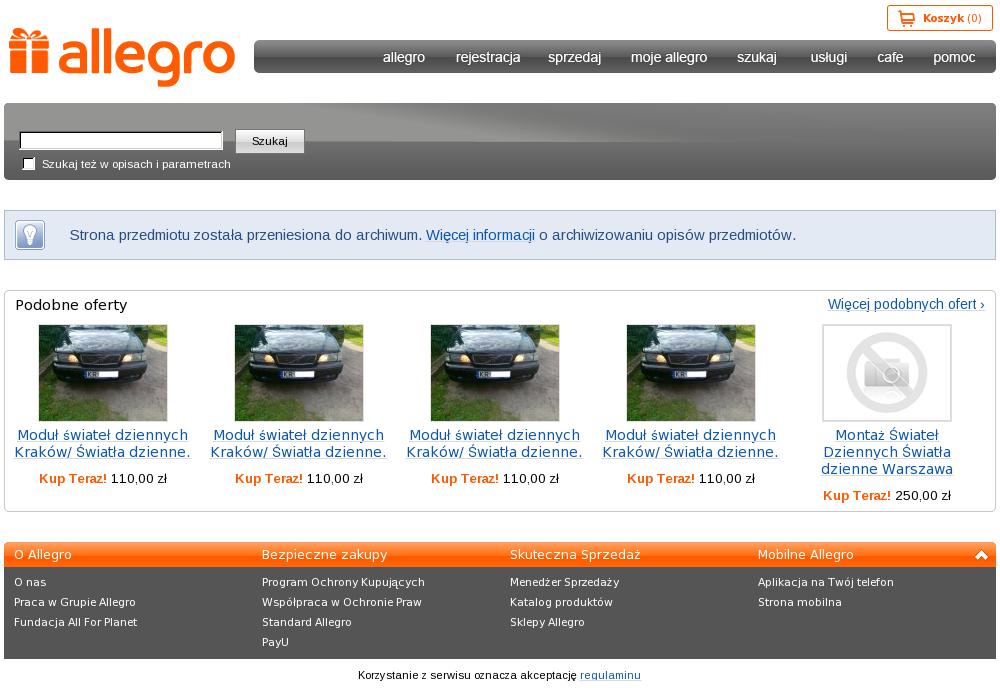The image size is (1000, 695).
Task: Open the shopping cart Koszyk button
Action: pyautogui.click(x=939, y=18)
